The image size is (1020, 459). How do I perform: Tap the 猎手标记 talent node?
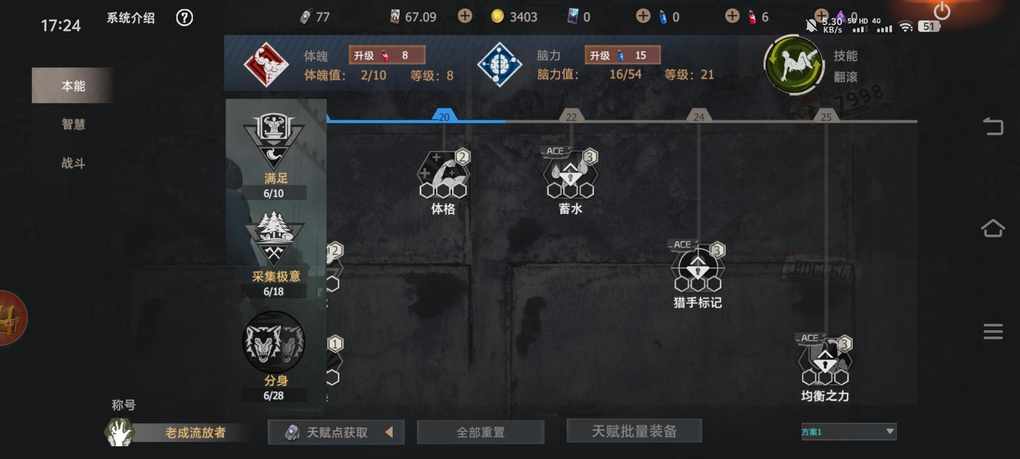coord(698,267)
